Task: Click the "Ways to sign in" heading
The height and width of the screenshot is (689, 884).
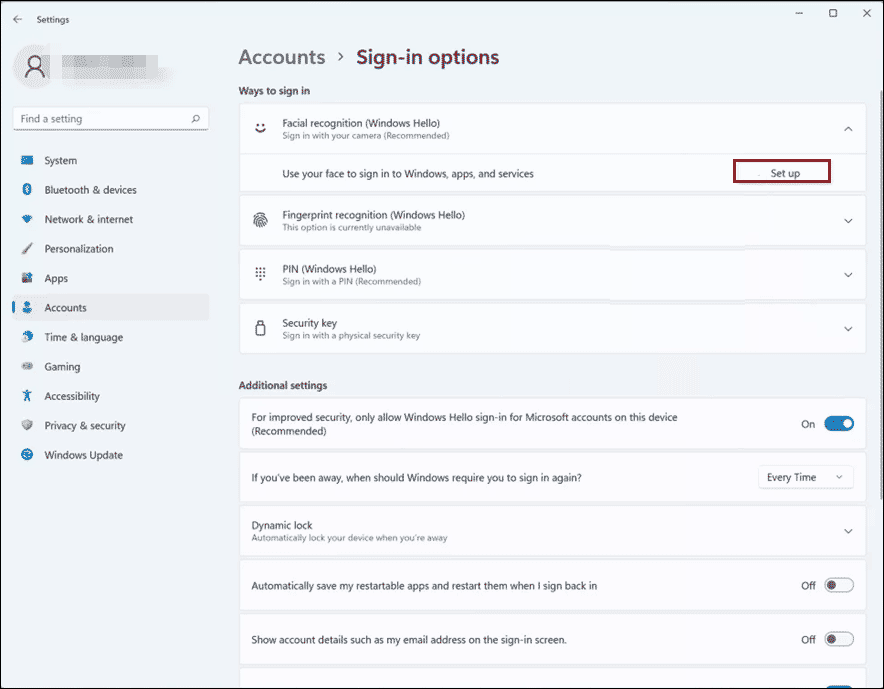Action: [x=274, y=91]
